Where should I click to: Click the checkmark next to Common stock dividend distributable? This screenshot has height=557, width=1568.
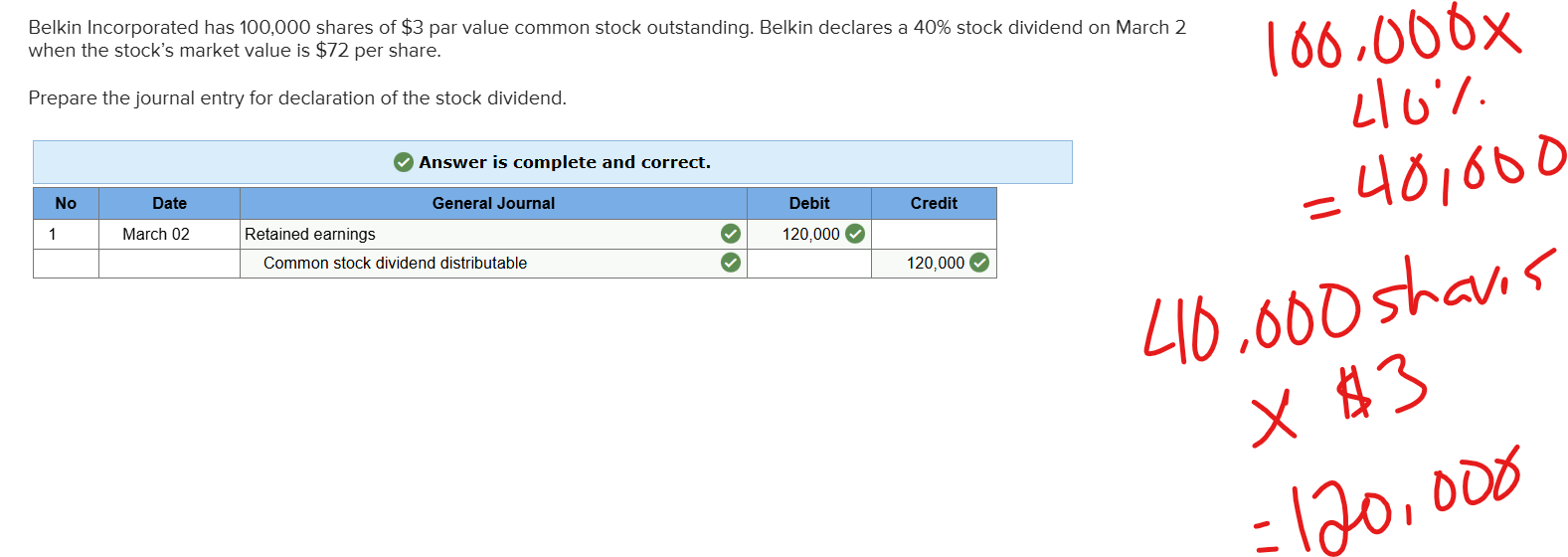click(x=731, y=263)
